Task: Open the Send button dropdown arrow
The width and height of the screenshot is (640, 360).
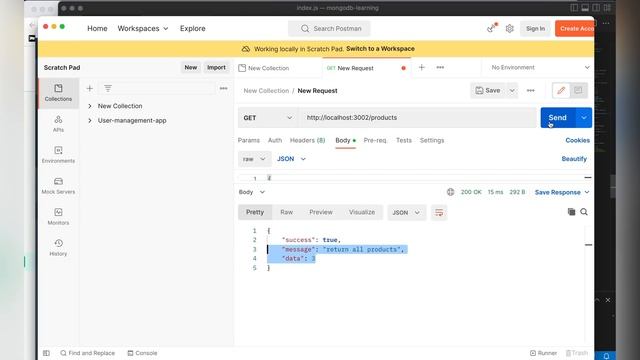Action: [x=584, y=118]
